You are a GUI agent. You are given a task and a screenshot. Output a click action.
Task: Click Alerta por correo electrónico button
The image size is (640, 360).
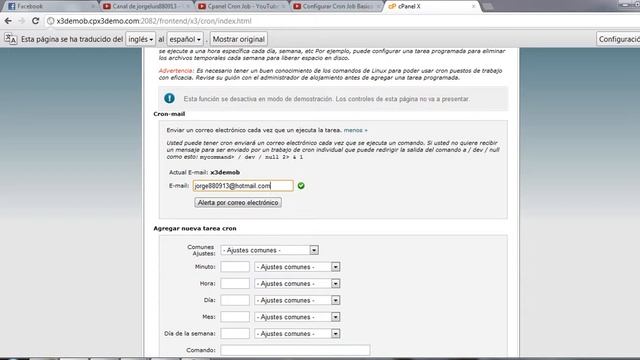(238, 202)
